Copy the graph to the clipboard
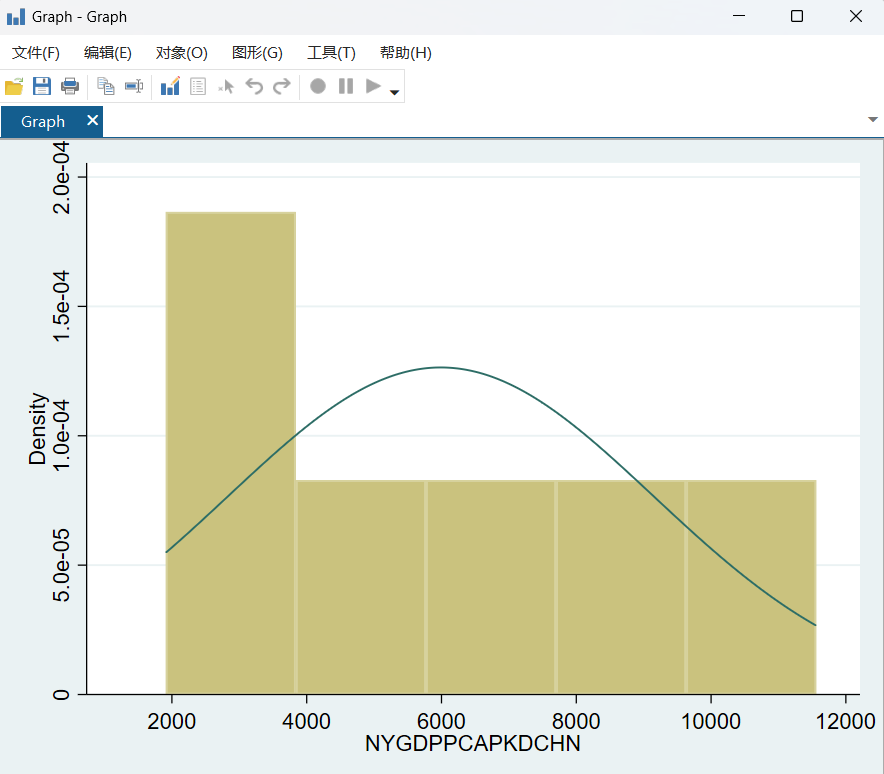Viewport: 884px width, 774px height. (105, 87)
